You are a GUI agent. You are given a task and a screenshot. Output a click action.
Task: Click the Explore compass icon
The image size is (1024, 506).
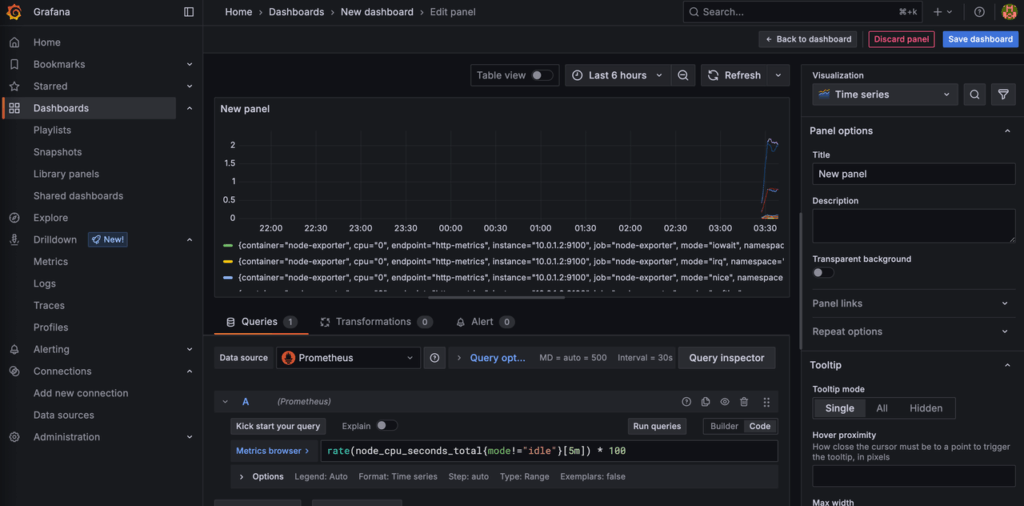(14, 217)
